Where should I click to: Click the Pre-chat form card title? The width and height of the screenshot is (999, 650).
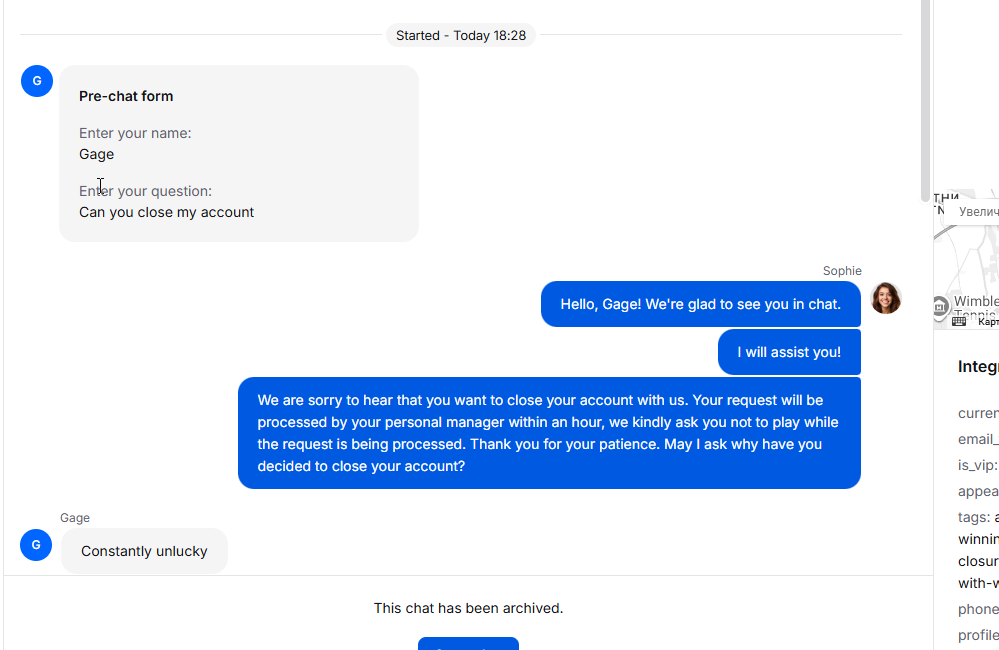(126, 96)
